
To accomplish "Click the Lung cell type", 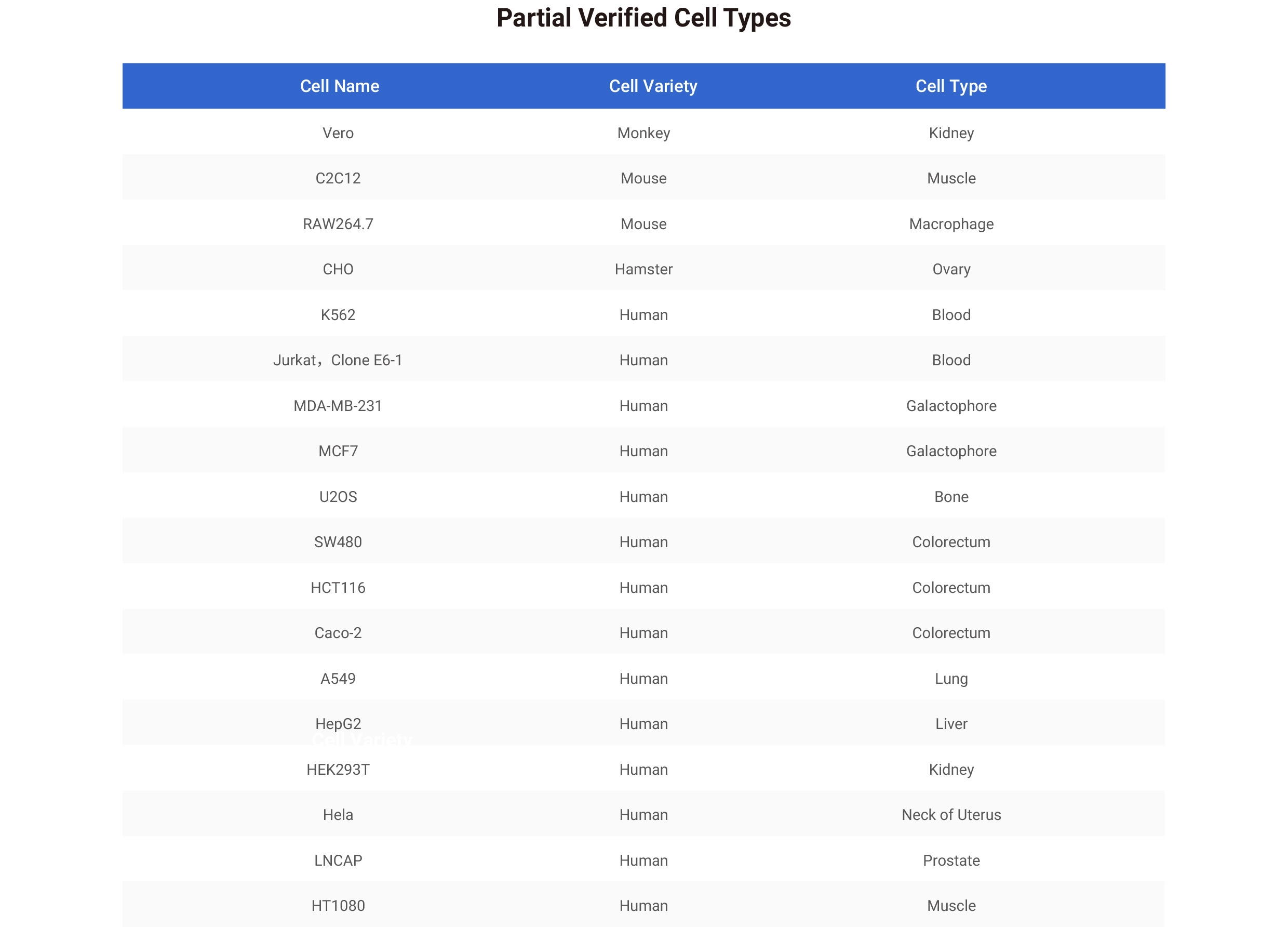I will click(951, 678).
